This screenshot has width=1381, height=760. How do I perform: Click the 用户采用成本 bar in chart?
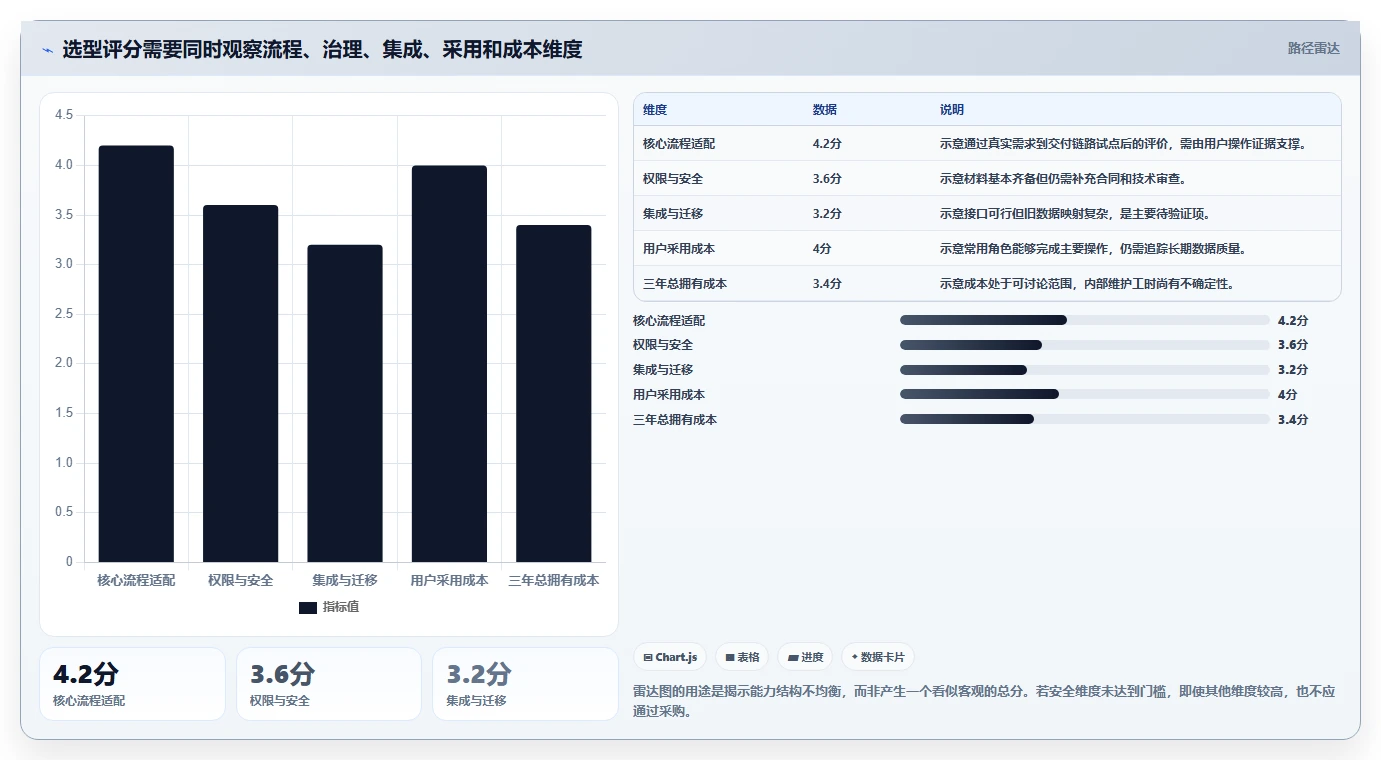point(449,363)
